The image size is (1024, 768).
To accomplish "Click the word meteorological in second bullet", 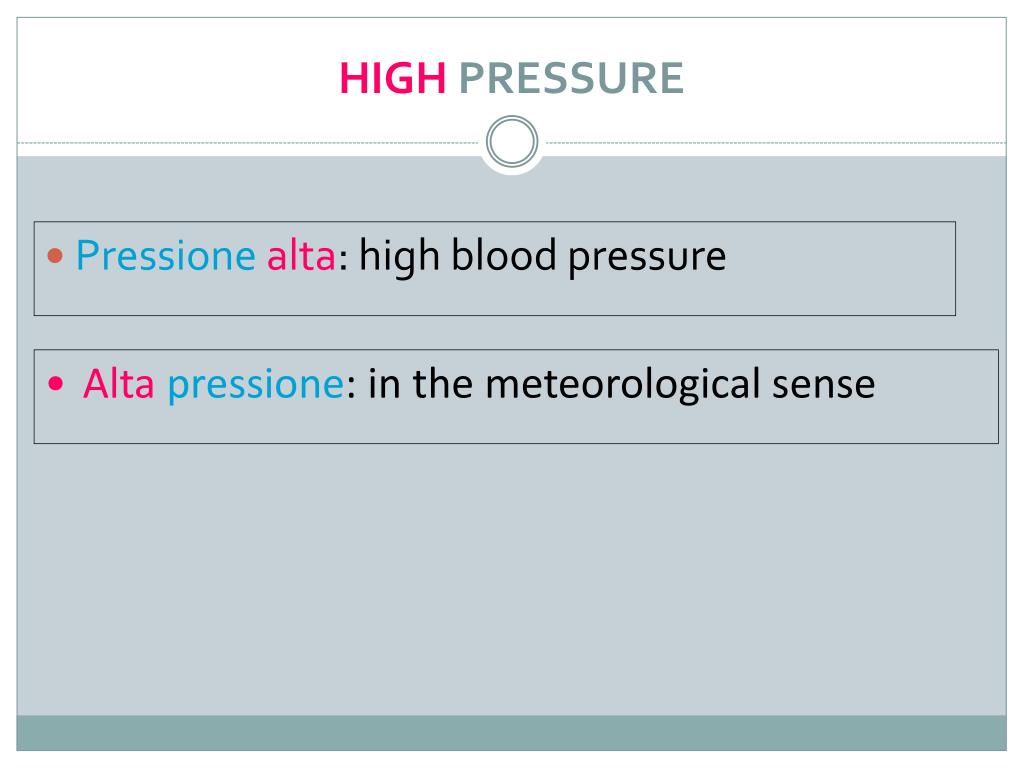I will point(622,385).
